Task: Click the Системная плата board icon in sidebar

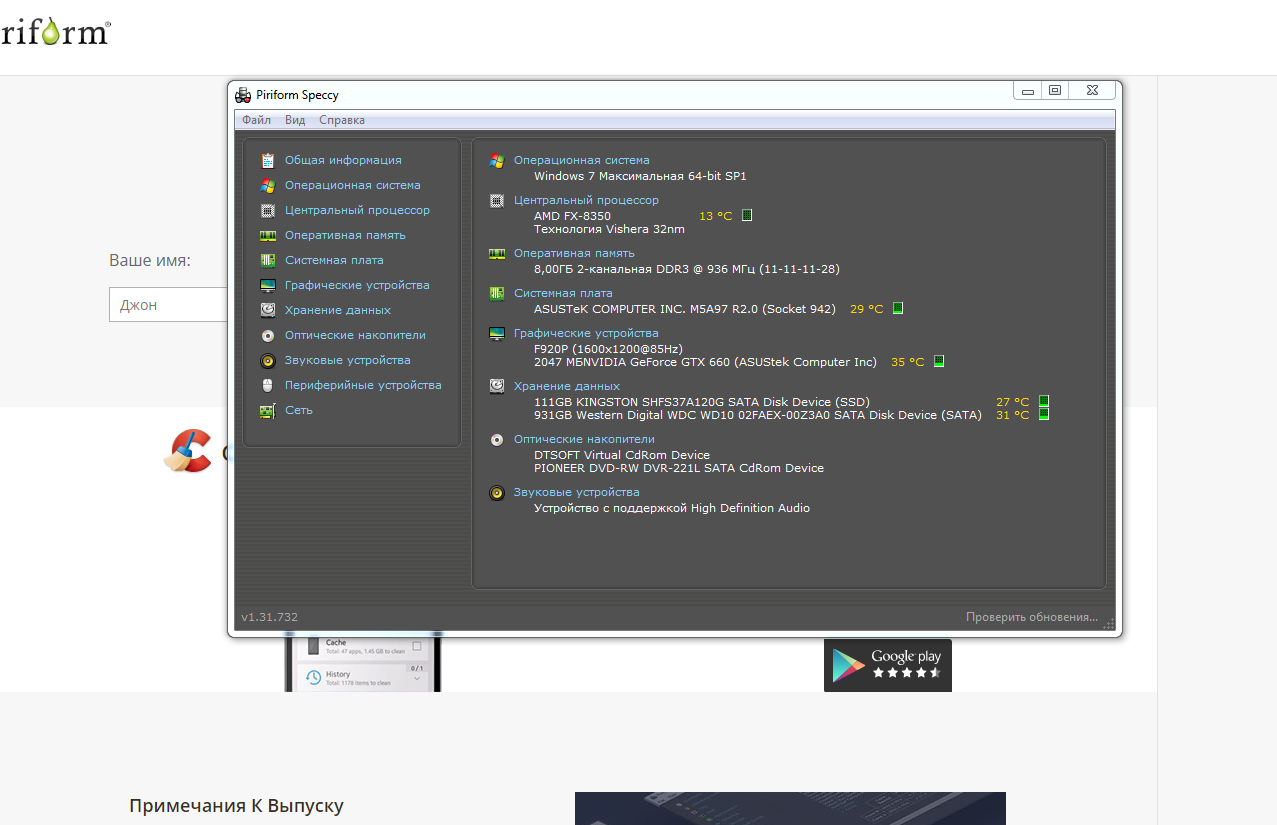Action: click(267, 260)
